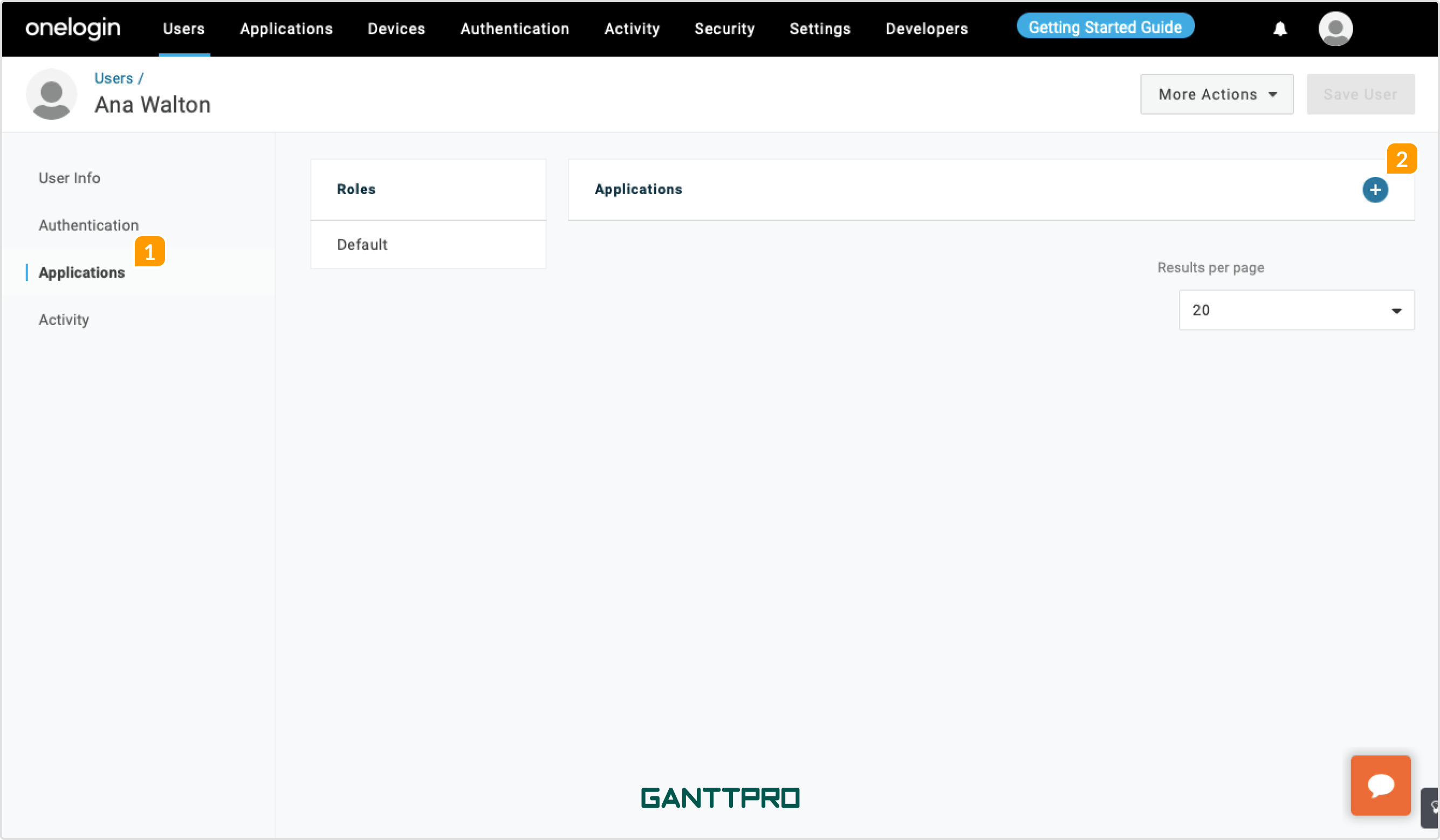Click the Roles panel header
The image size is (1440, 840).
[x=428, y=189]
